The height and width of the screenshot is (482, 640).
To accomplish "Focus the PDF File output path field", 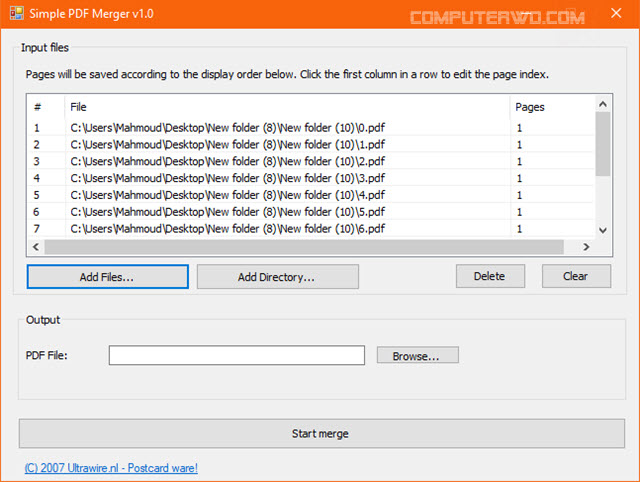I will (x=237, y=355).
